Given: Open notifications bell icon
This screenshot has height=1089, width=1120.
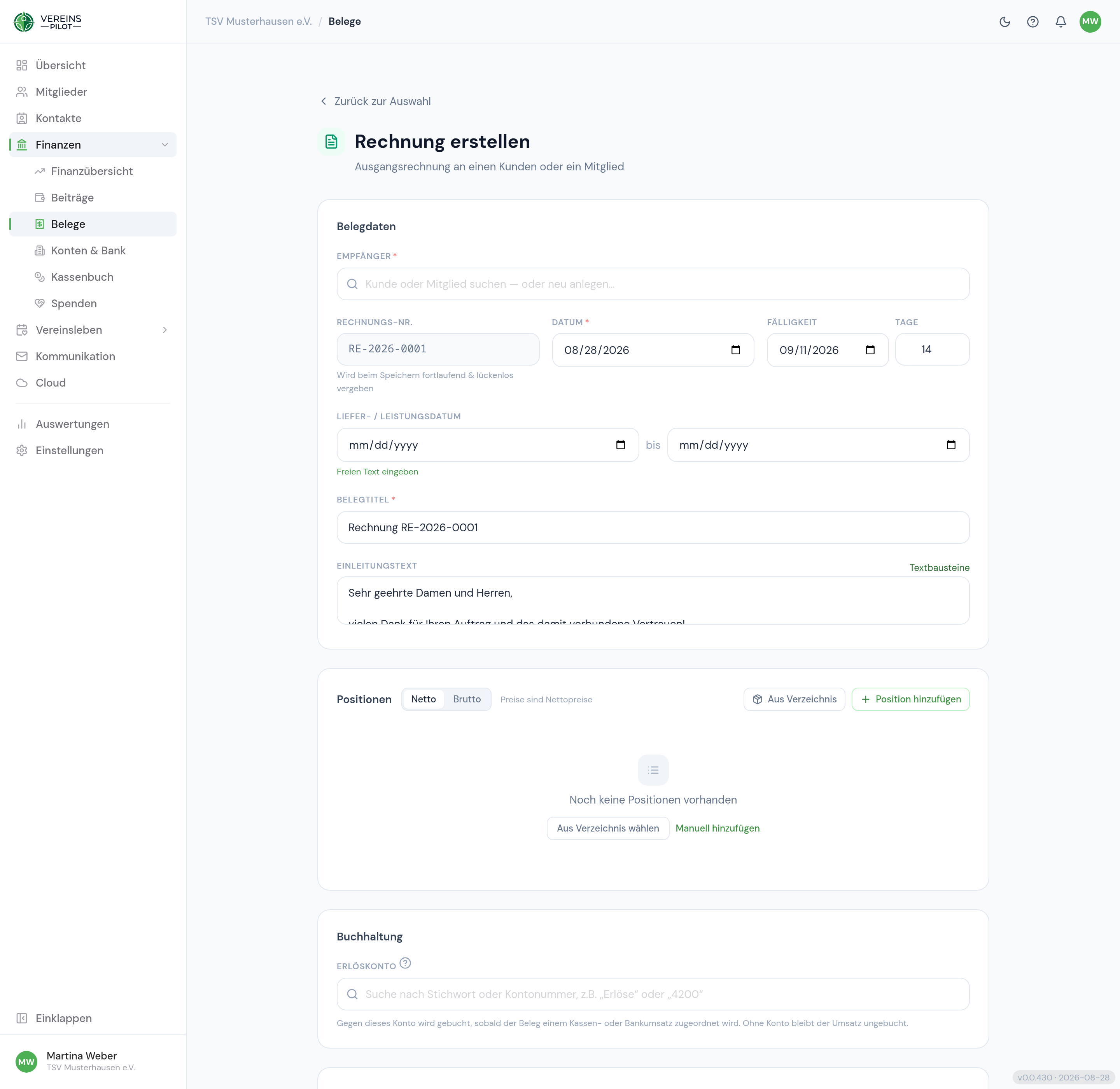Looking at the screenshot, I should (1060, 22).
